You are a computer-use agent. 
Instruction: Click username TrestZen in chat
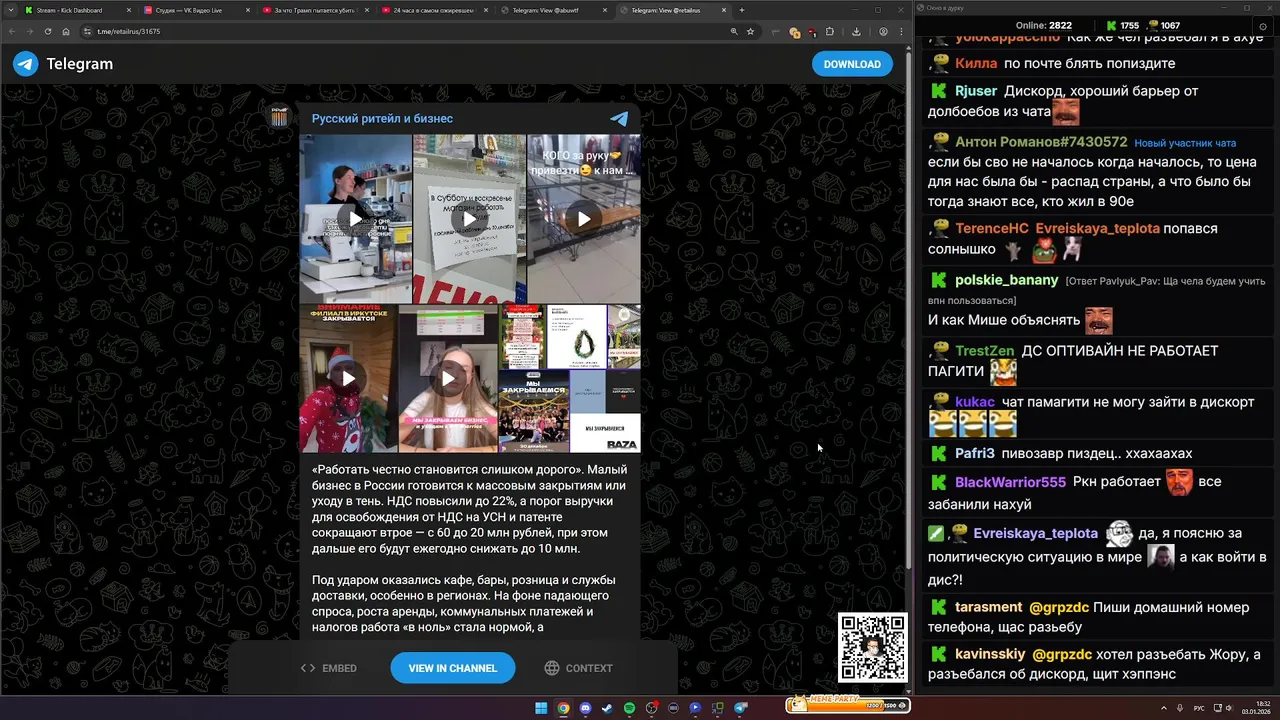[985, 351]
